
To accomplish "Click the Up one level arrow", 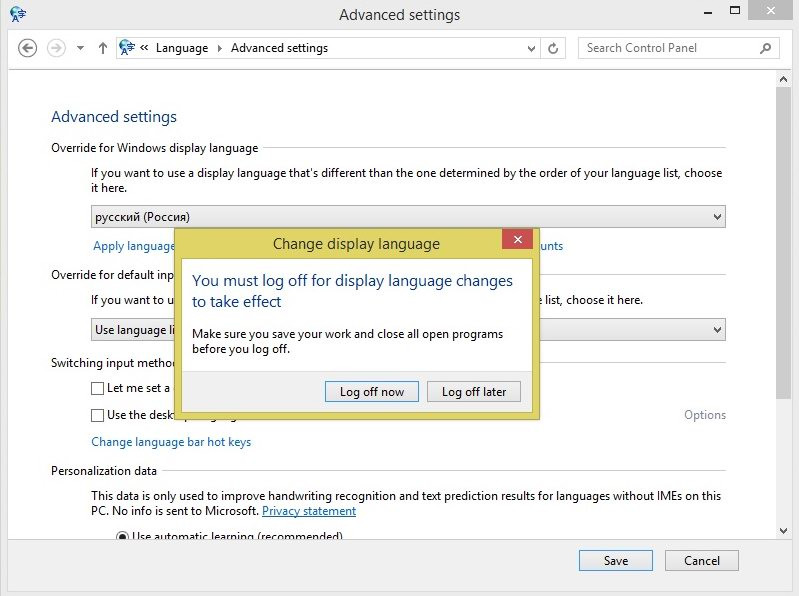I will (x=102, y=48).
